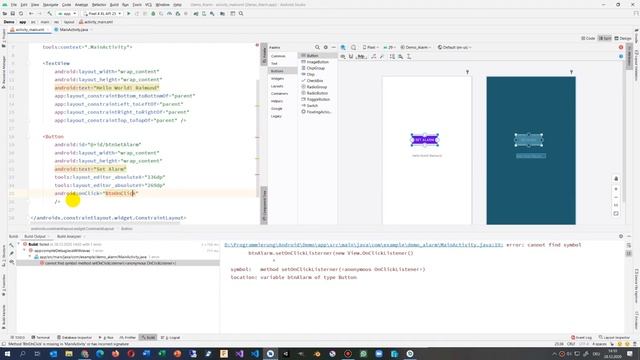Select ToggleButton in the palette list
The width and height of the screenshot is (640, 360).
click(x=318, y=99)
